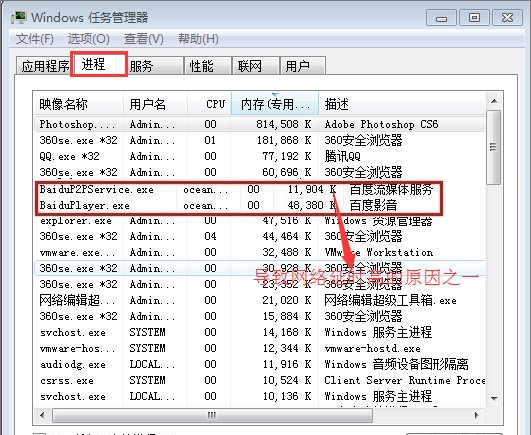Select 360se.exe *32 using 181,868 K
Viewport: 531px width, 435px height.
[x=260, y=140]
